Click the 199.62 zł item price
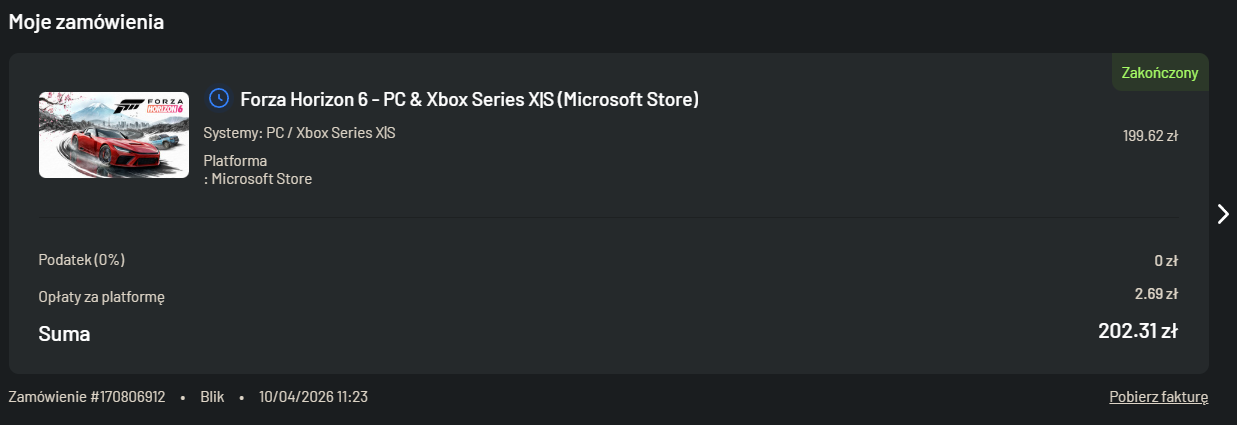 pyautogui.click(x=1150, y=136)
